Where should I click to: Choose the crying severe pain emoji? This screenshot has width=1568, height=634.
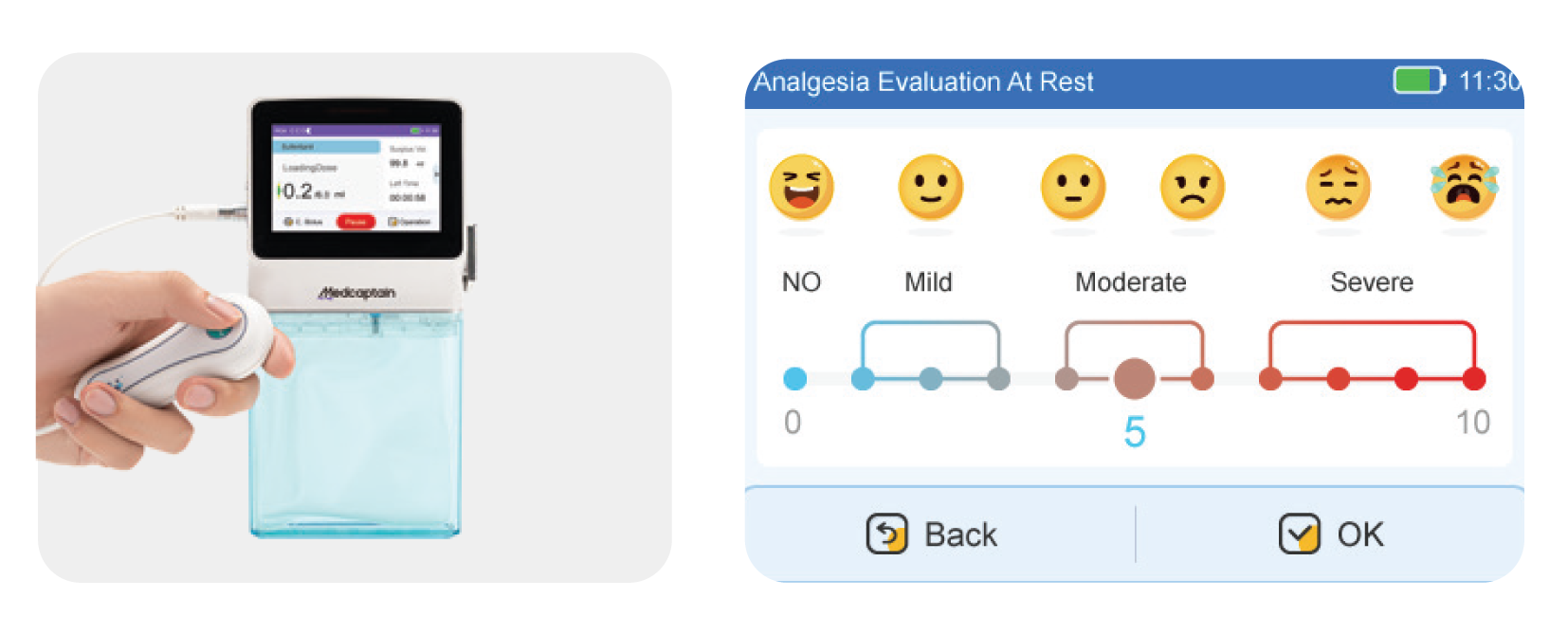click(1465, 187)
